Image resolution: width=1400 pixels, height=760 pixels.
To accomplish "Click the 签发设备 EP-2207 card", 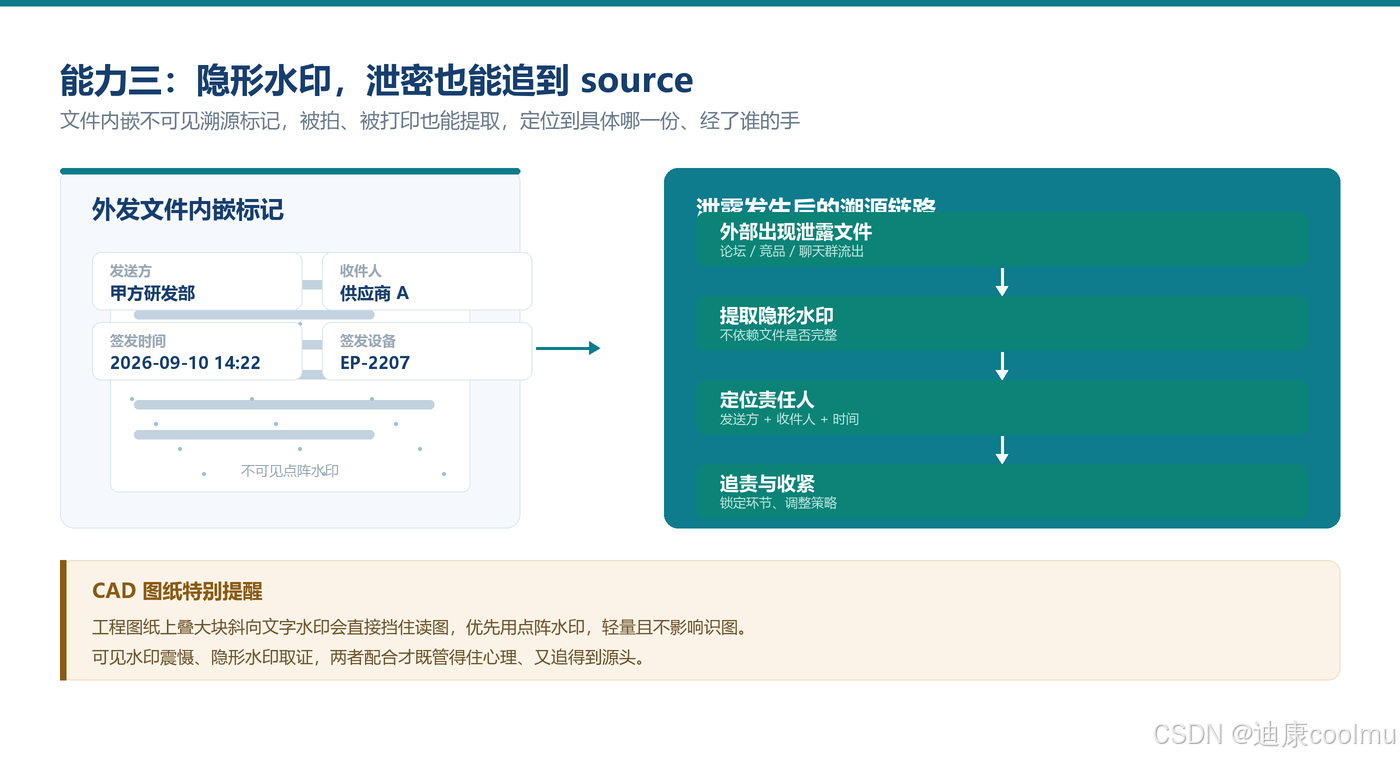I will click(427, 351).
